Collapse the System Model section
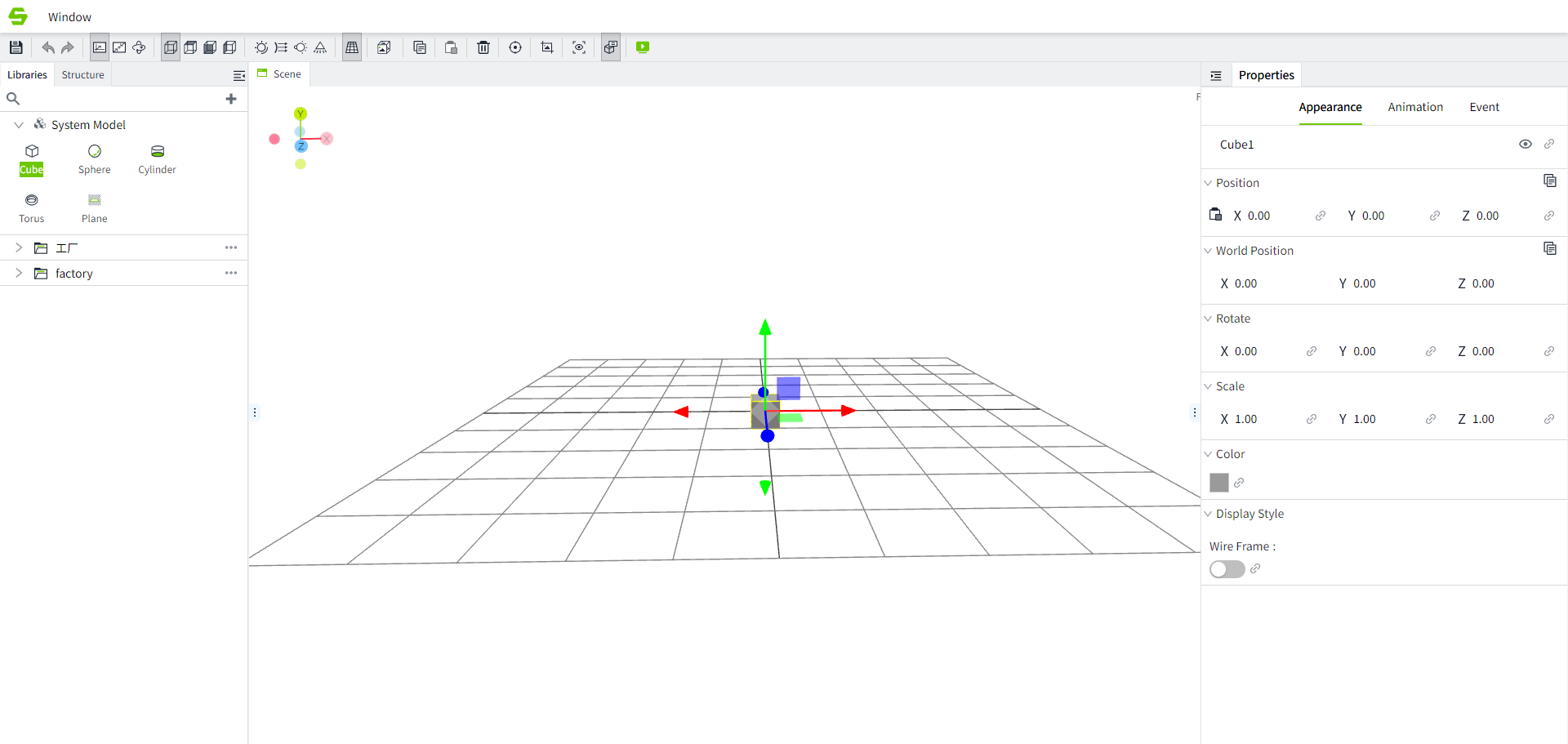 coord(19,125)
